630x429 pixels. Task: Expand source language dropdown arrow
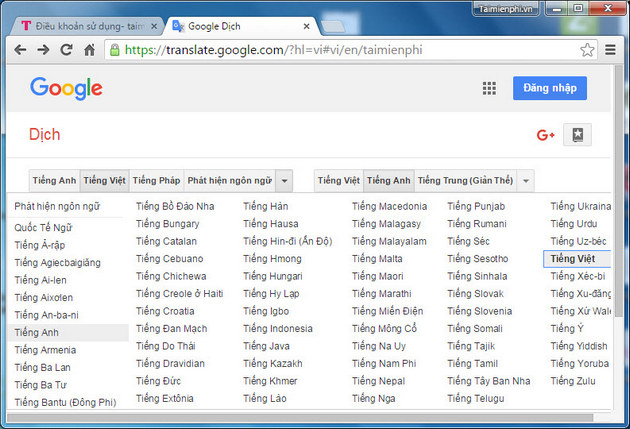pos(284,181)
